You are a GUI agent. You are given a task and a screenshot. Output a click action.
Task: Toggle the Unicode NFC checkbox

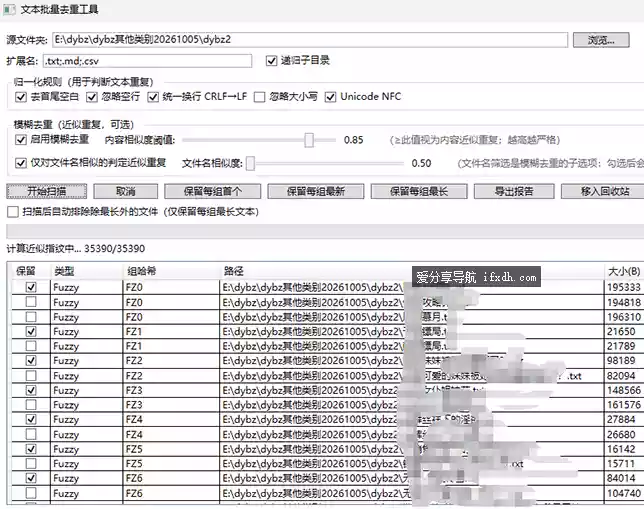(x=330, y=97)
